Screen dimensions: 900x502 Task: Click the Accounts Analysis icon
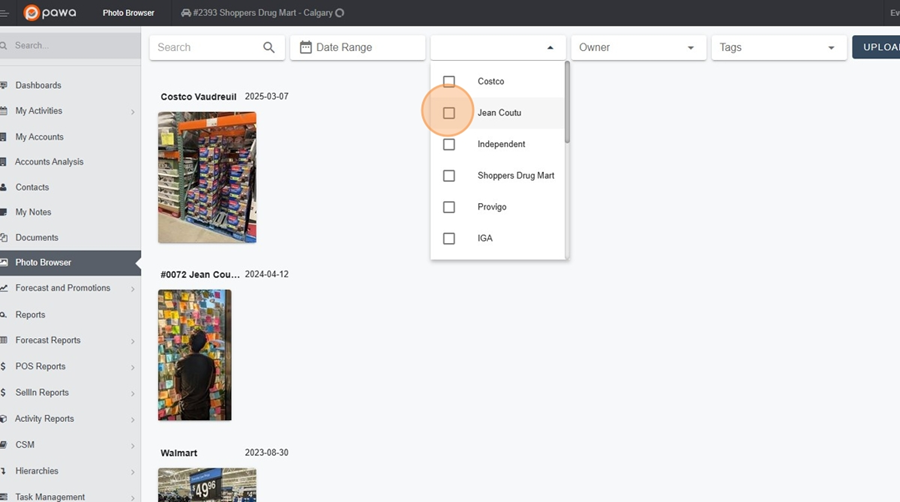click(3, 162)
